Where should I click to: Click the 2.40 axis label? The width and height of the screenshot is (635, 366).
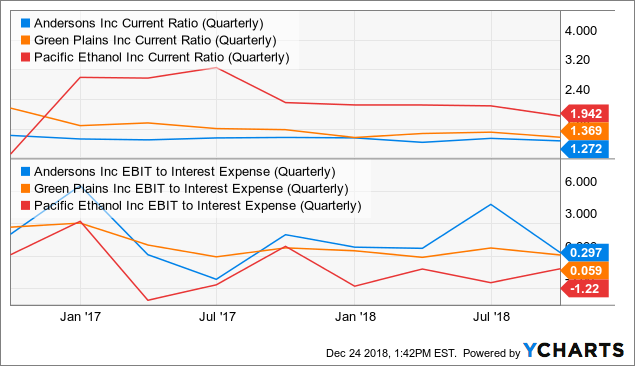(577, 89)
